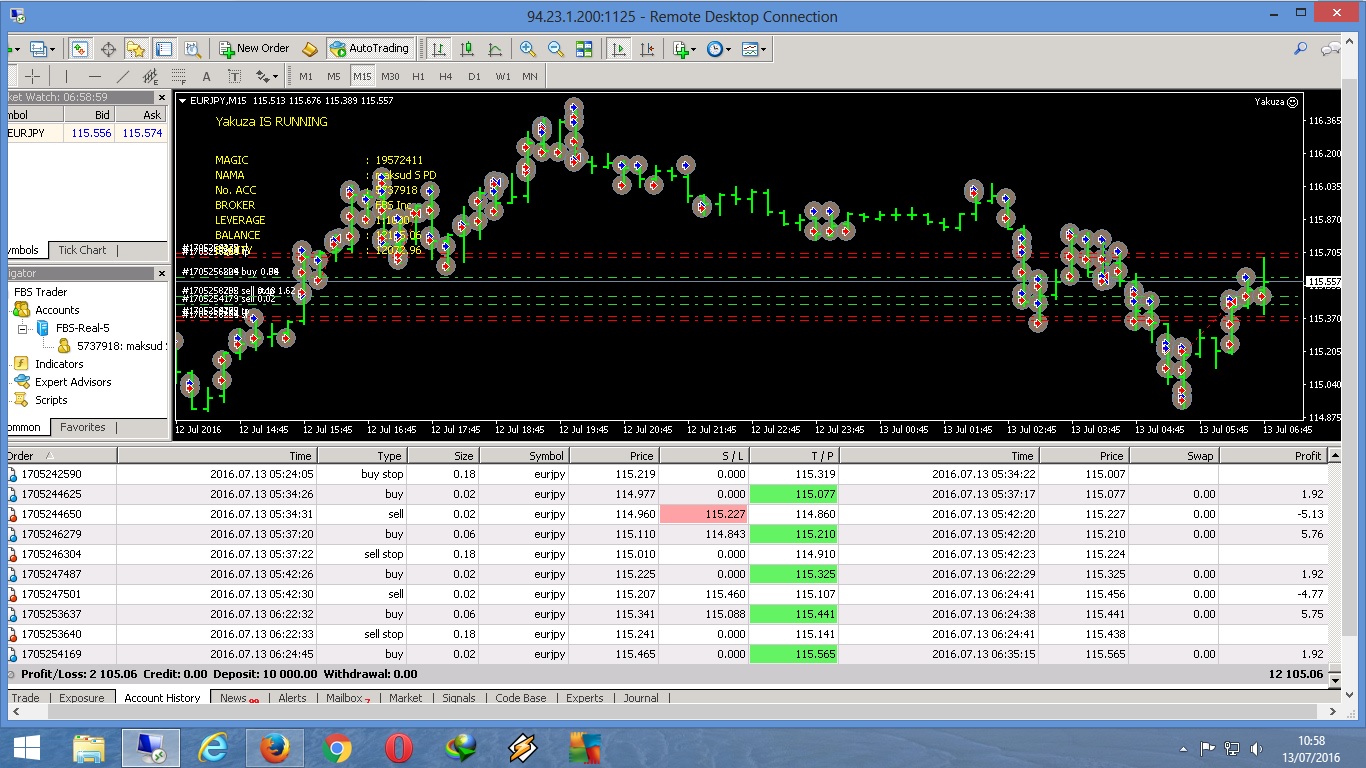Open the Alerts tab
Viewport: 1366px width, 768px height.
(292, 698)
